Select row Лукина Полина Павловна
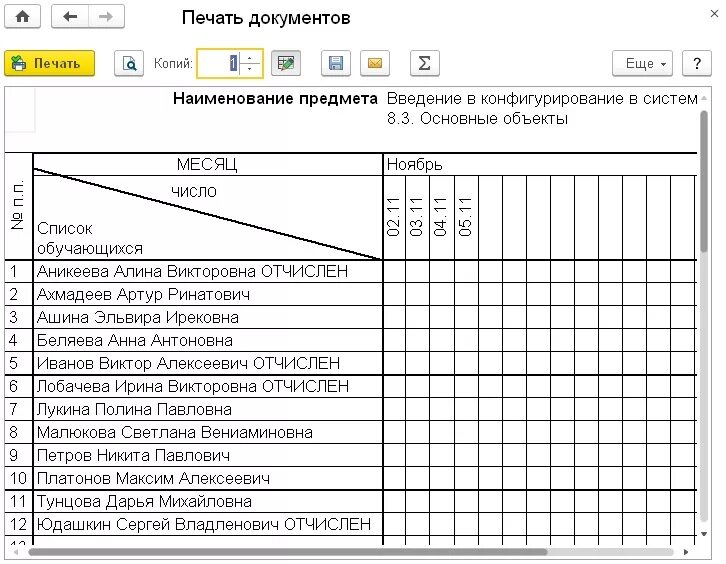The image size is (726, 564). coord(208,409)
